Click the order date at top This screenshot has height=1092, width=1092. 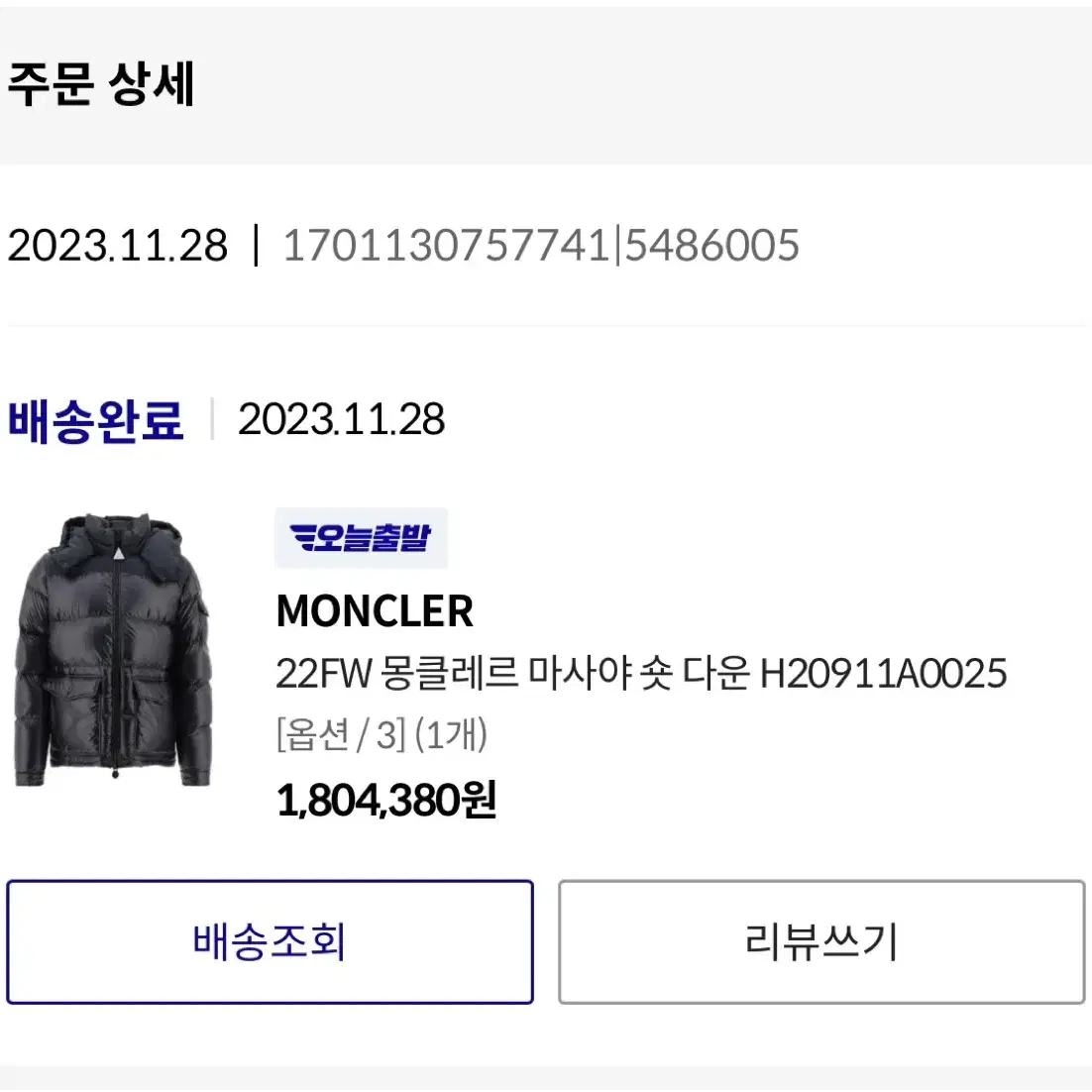coord(118,245)
